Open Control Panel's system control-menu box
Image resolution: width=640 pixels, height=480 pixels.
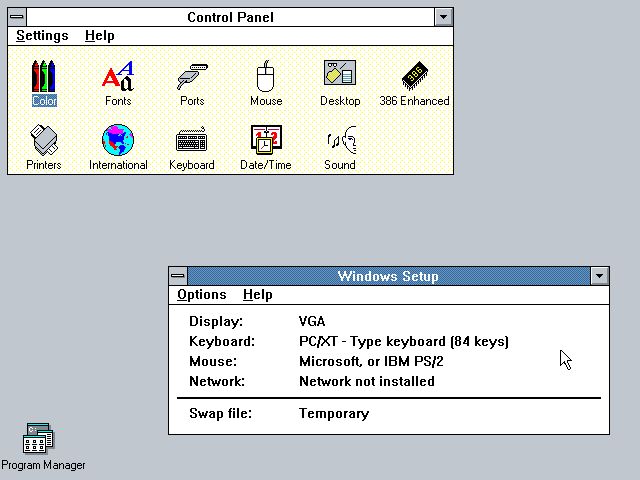point(17,17)
